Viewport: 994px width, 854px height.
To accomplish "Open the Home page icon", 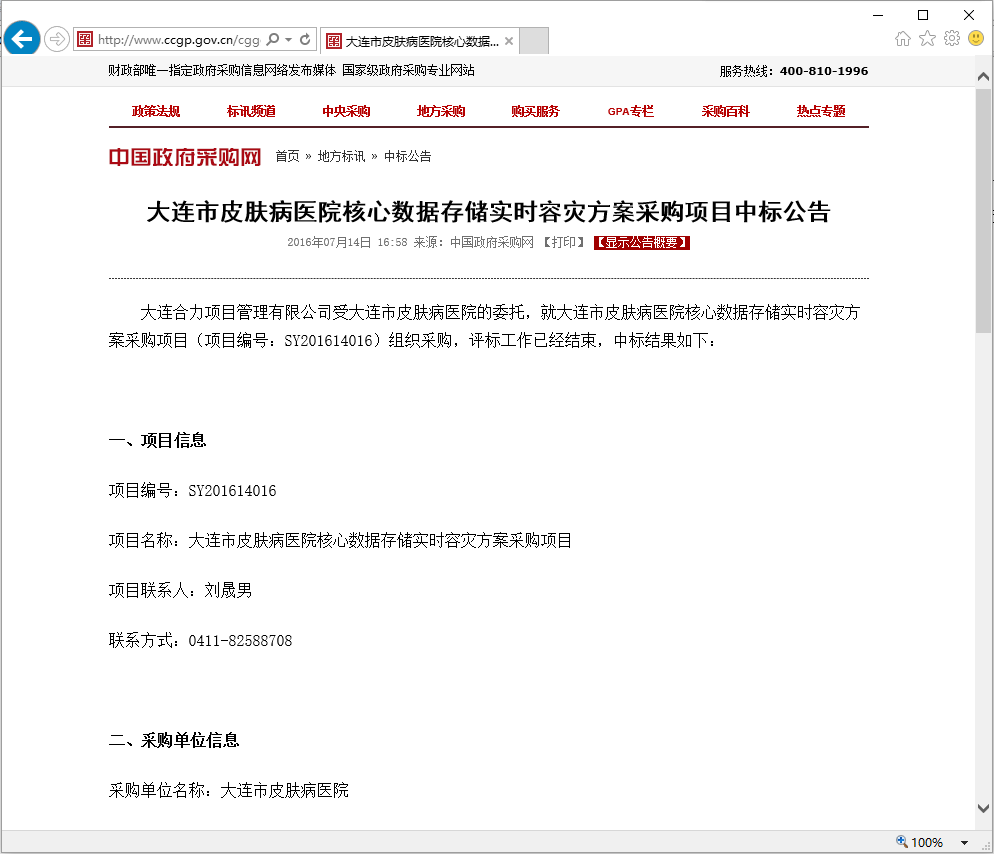I will pos(903,39).
